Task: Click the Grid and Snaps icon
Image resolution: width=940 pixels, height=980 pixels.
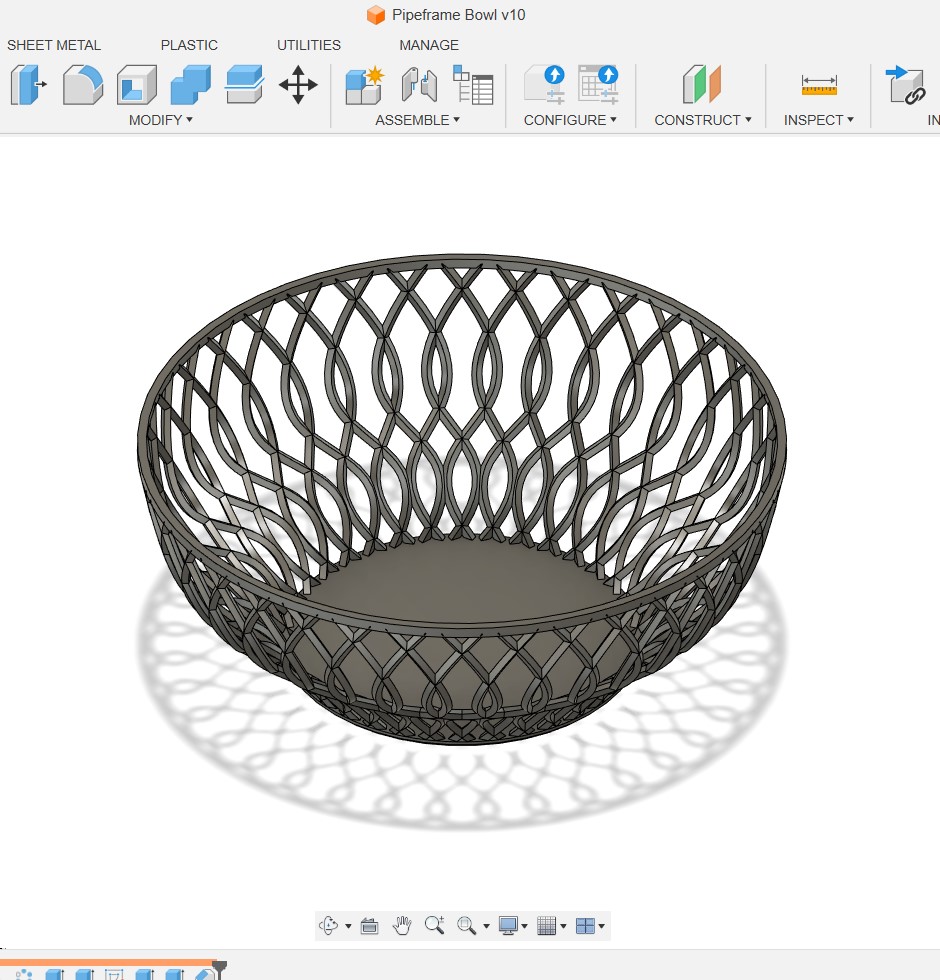Action: click(546, 926)
